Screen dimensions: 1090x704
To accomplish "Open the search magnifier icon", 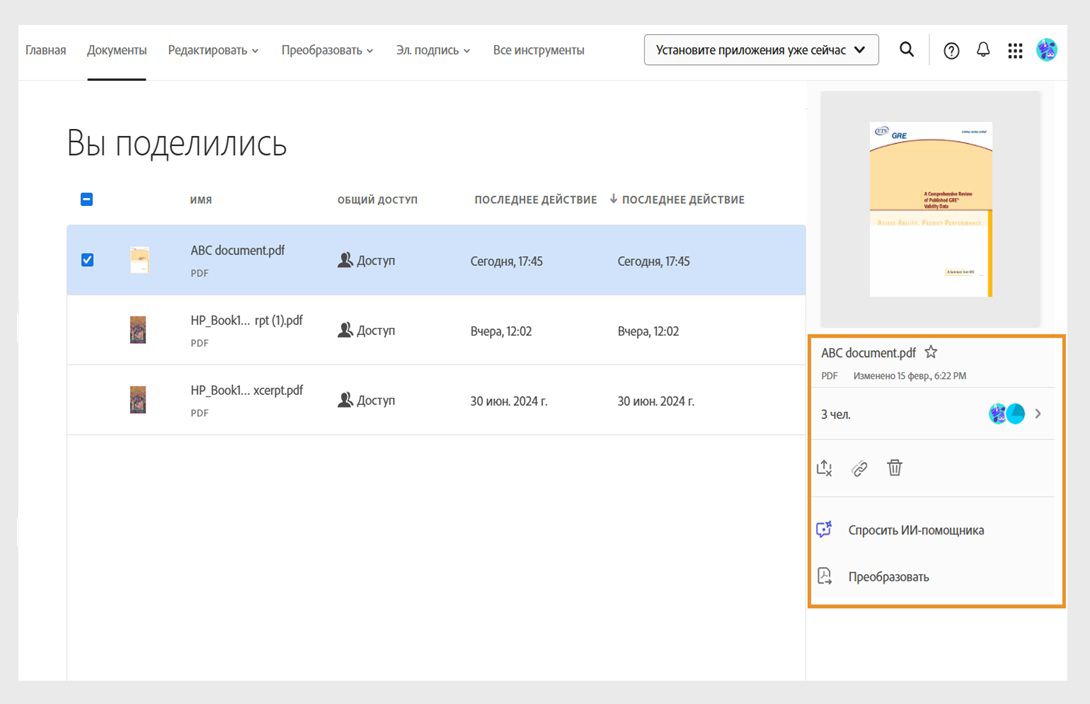I will 906,49.
